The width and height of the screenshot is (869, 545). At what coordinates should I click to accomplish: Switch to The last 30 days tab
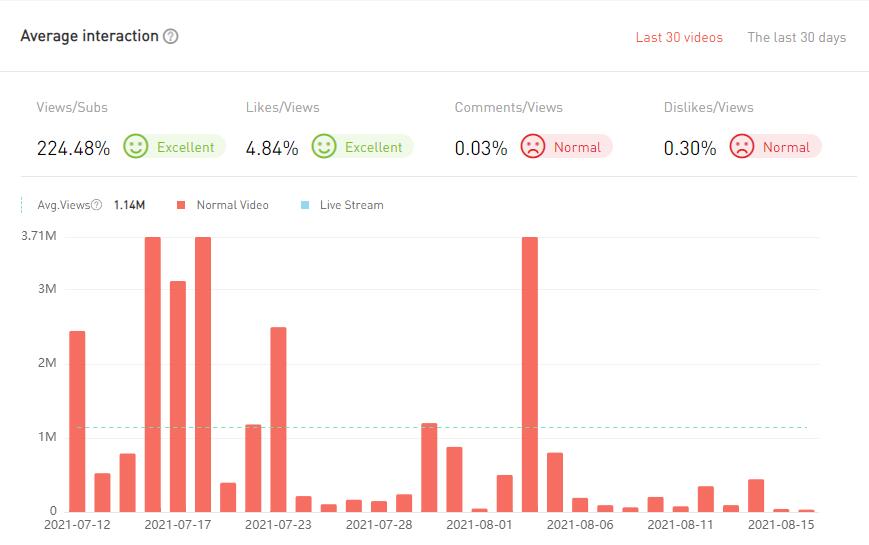tap(796, 38)
